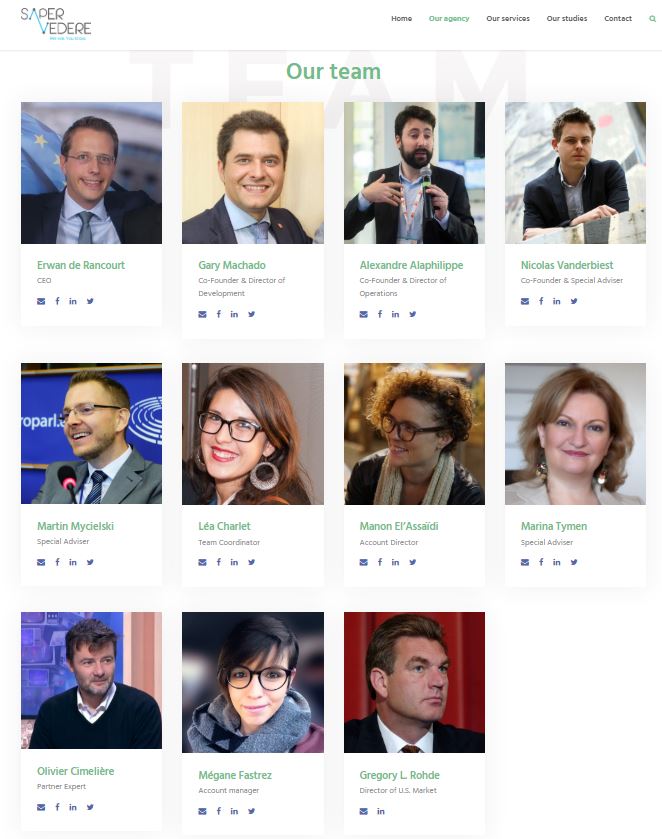The image size is (662, 839).
Task: Click the search icon in top navigation
Action: coord(652,19)
